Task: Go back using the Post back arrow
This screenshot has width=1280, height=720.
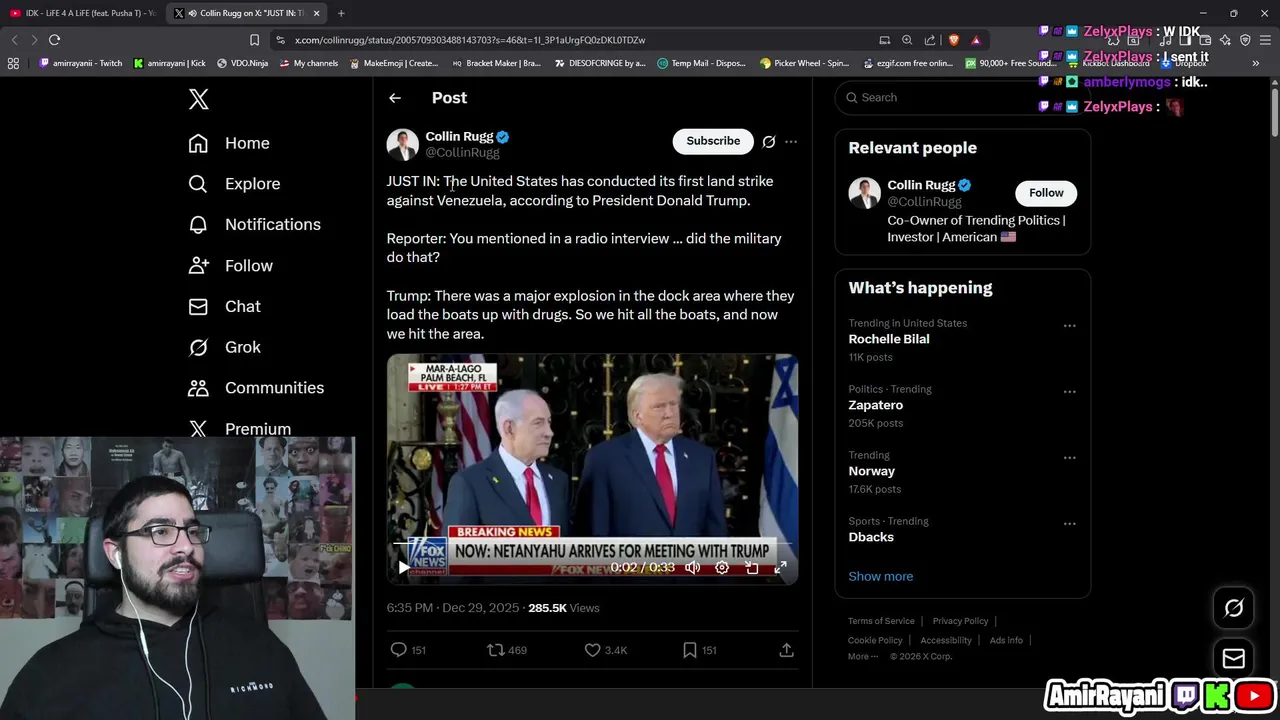Action: [395, 98]
